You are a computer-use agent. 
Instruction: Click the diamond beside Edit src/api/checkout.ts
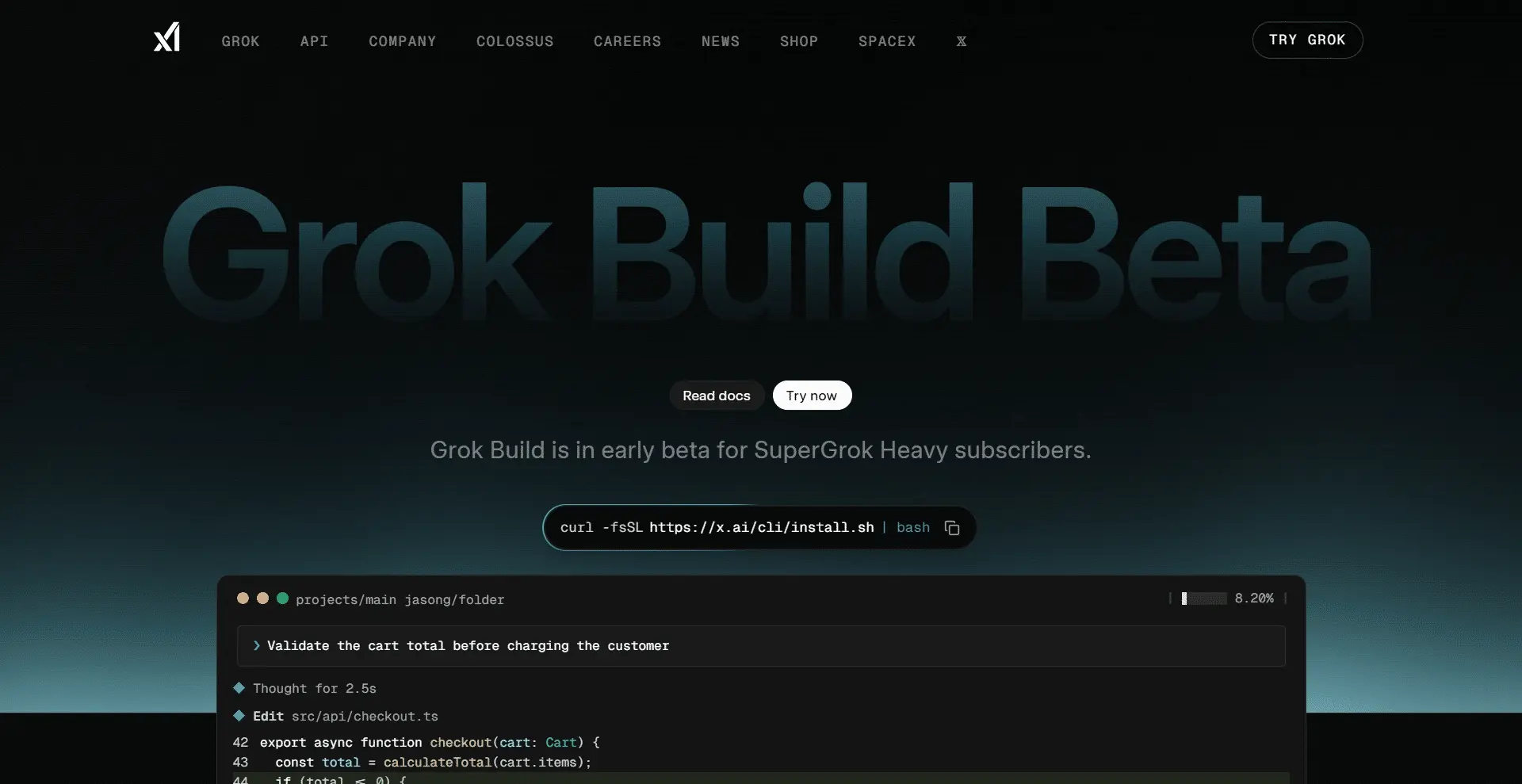(239, 716)
